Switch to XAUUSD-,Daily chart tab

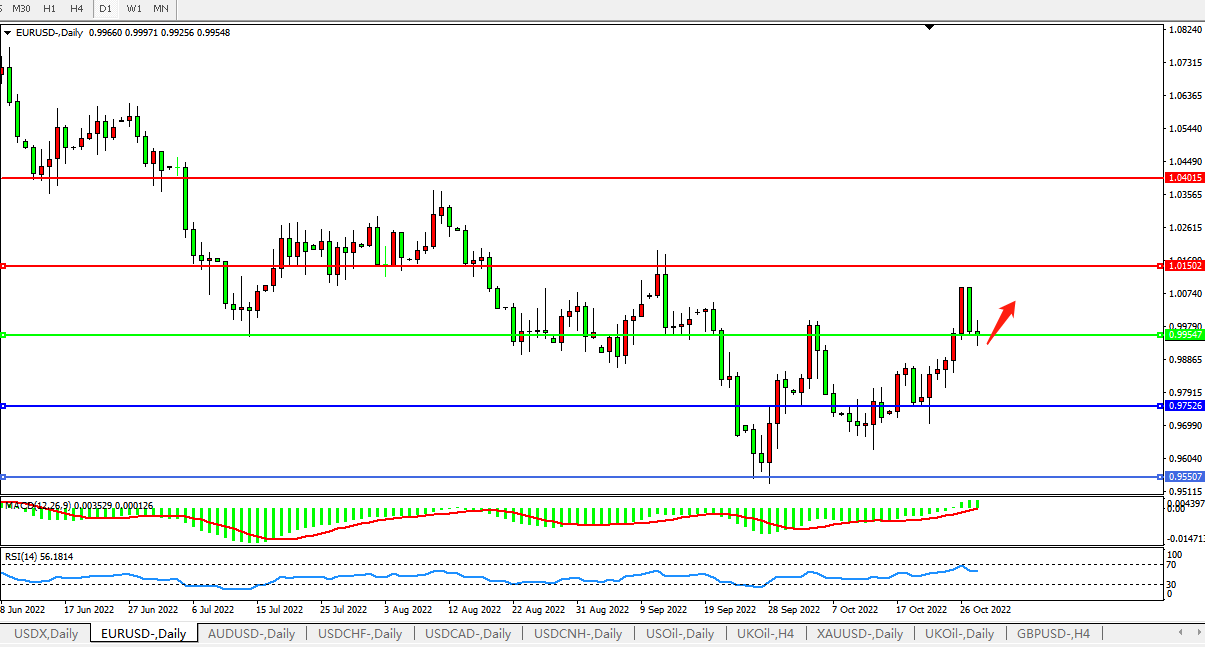tap(859, 633)
